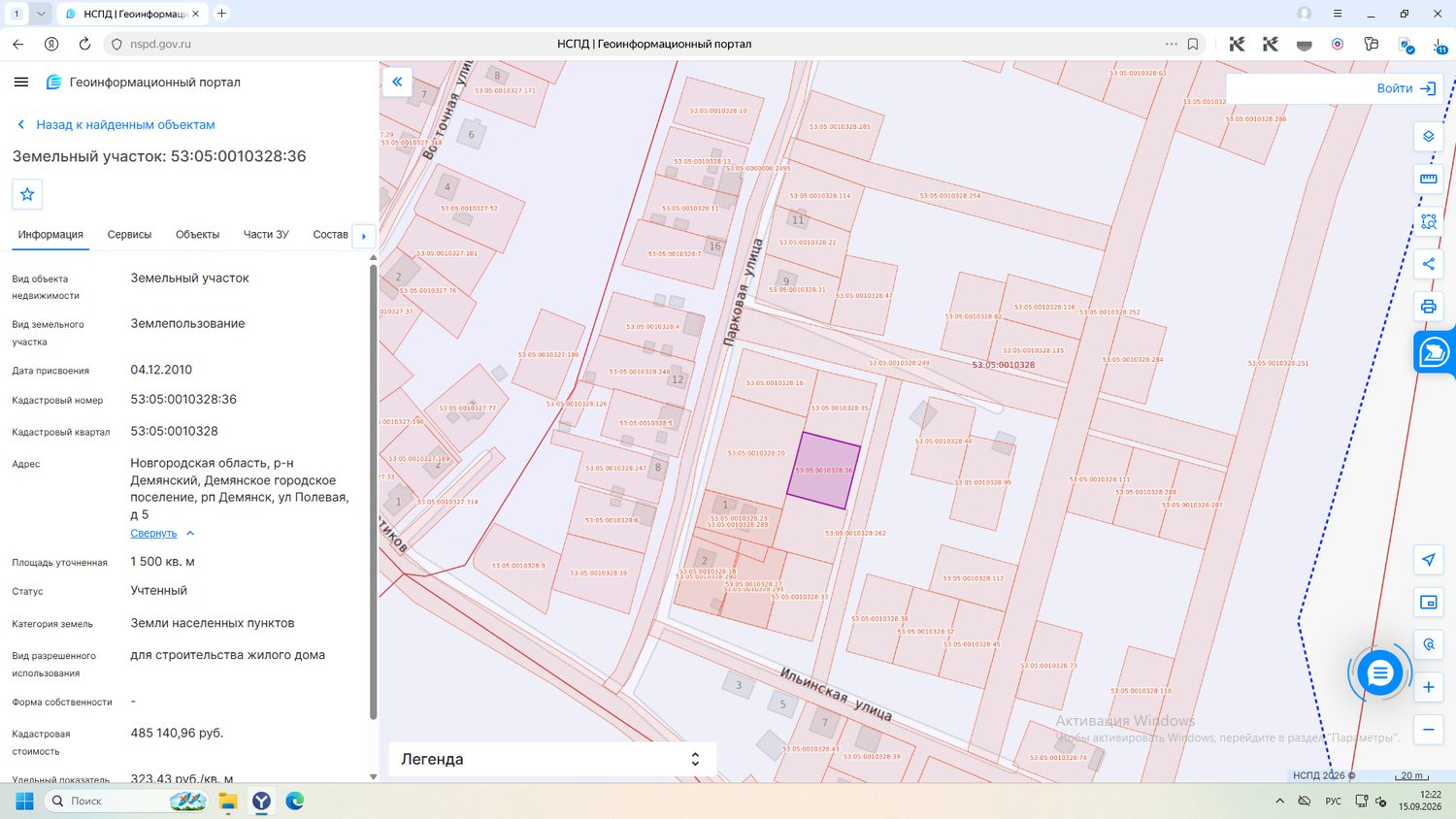Click the share map icon

(1428, 264)
